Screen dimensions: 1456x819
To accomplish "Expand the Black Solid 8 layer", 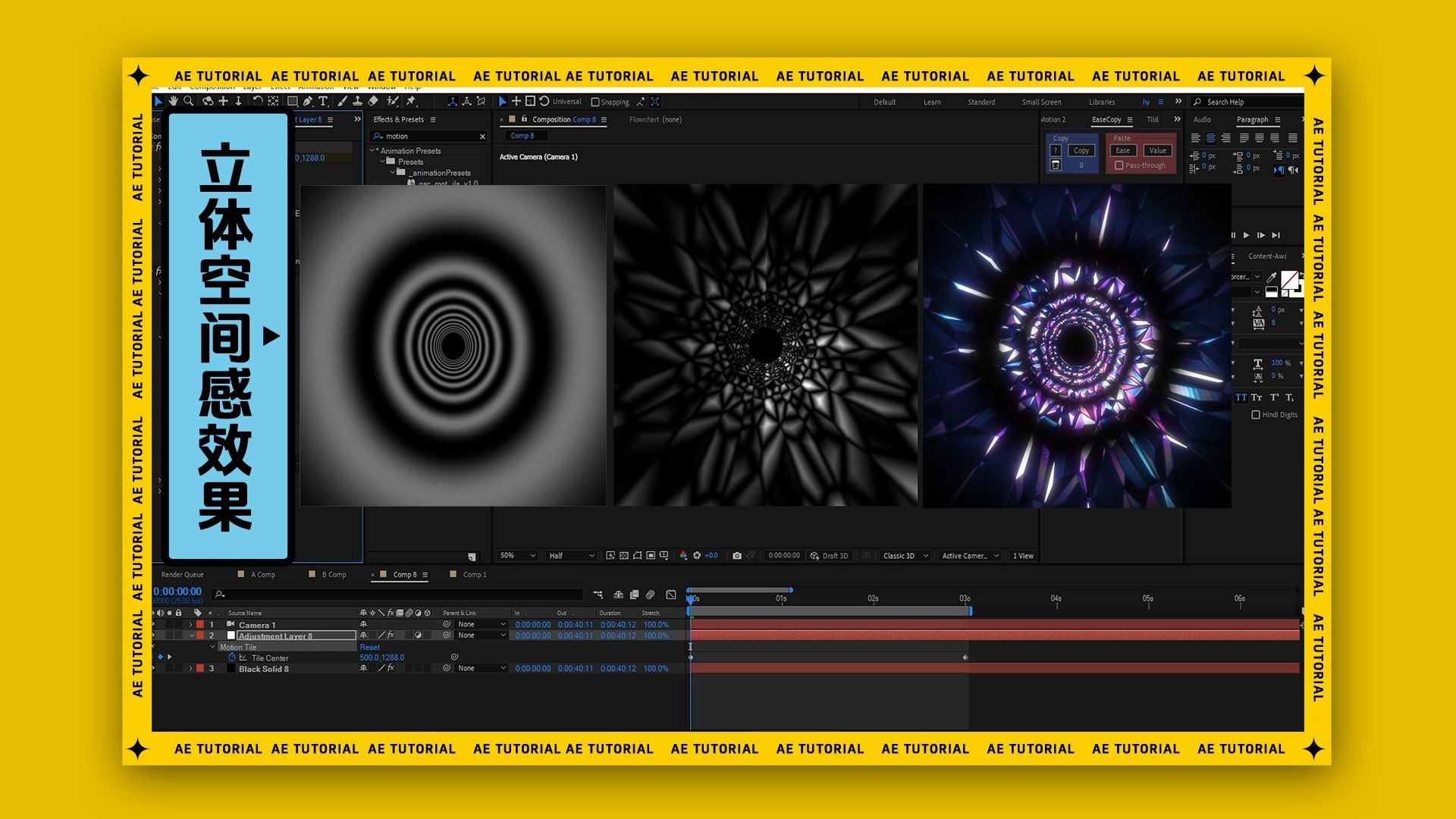I will [190, 668].
